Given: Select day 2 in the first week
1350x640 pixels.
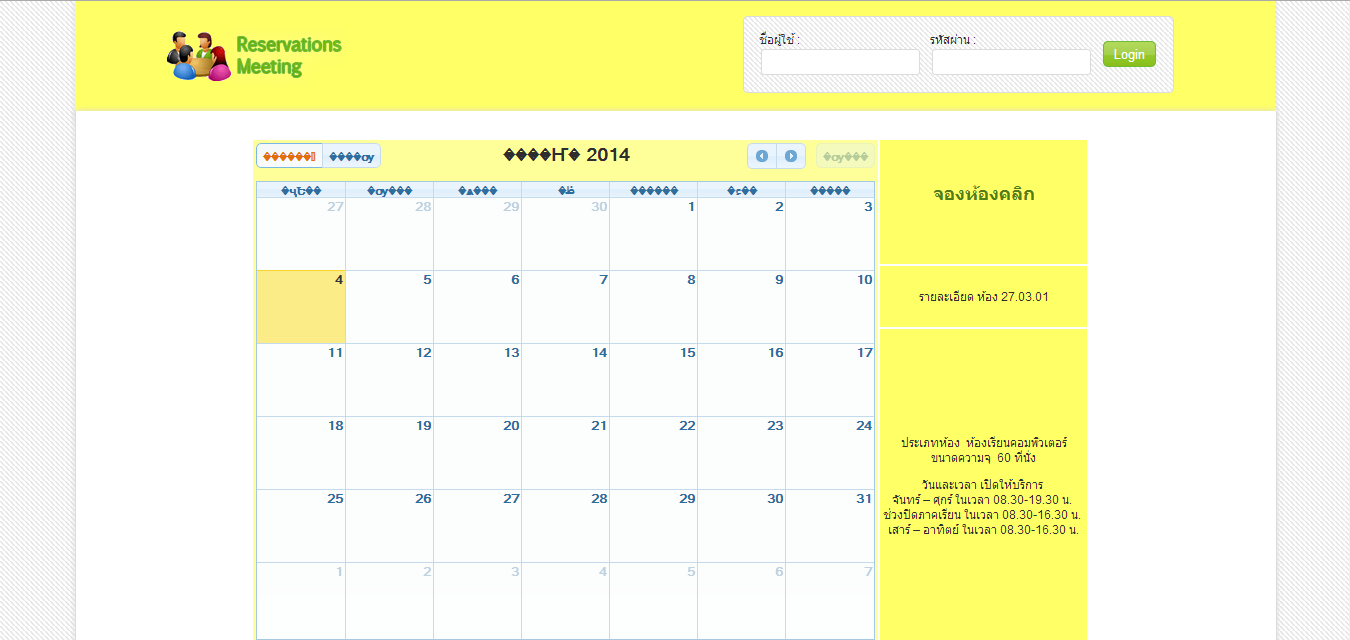Looking at the screenshot, I should coord(741,234).
